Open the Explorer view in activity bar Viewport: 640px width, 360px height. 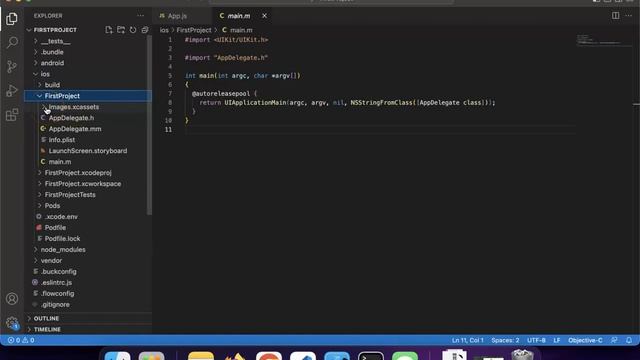click(12, 19)
